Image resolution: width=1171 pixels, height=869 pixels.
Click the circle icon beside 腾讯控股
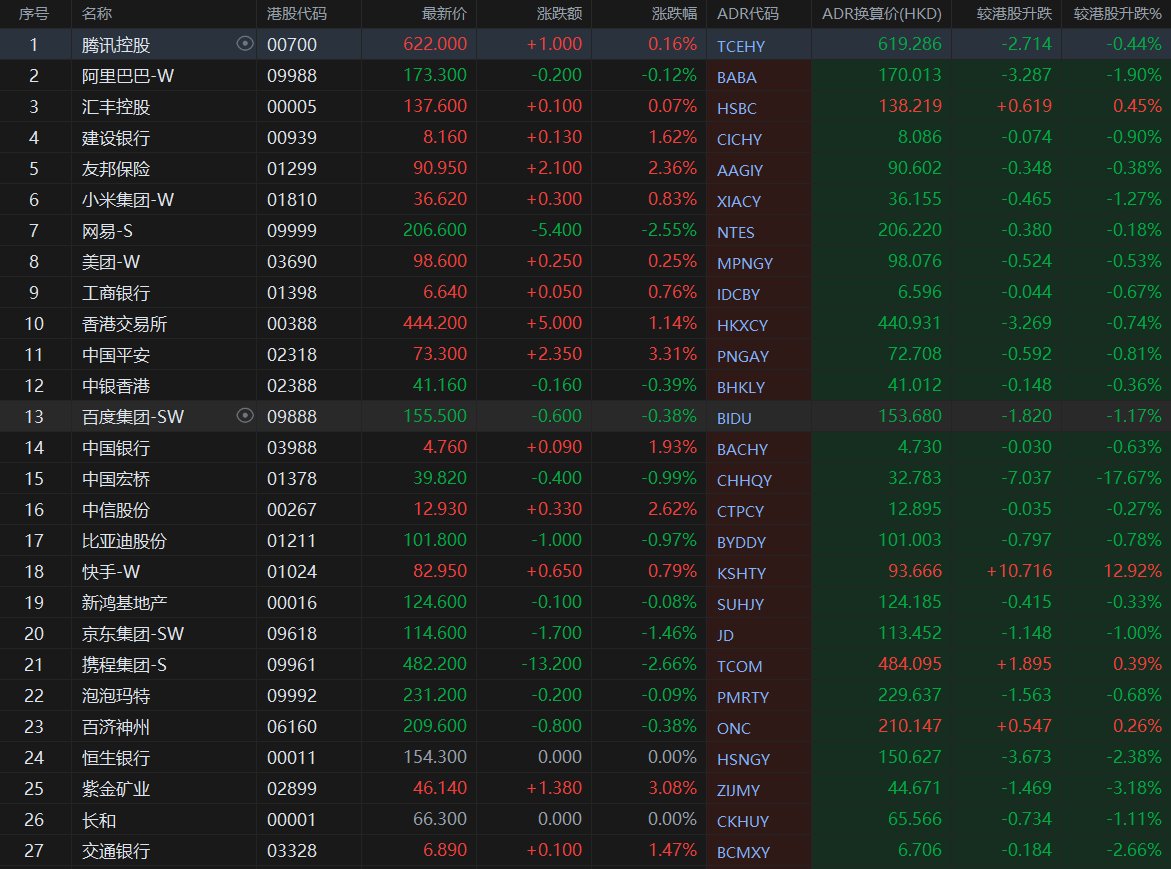point(245,44)
